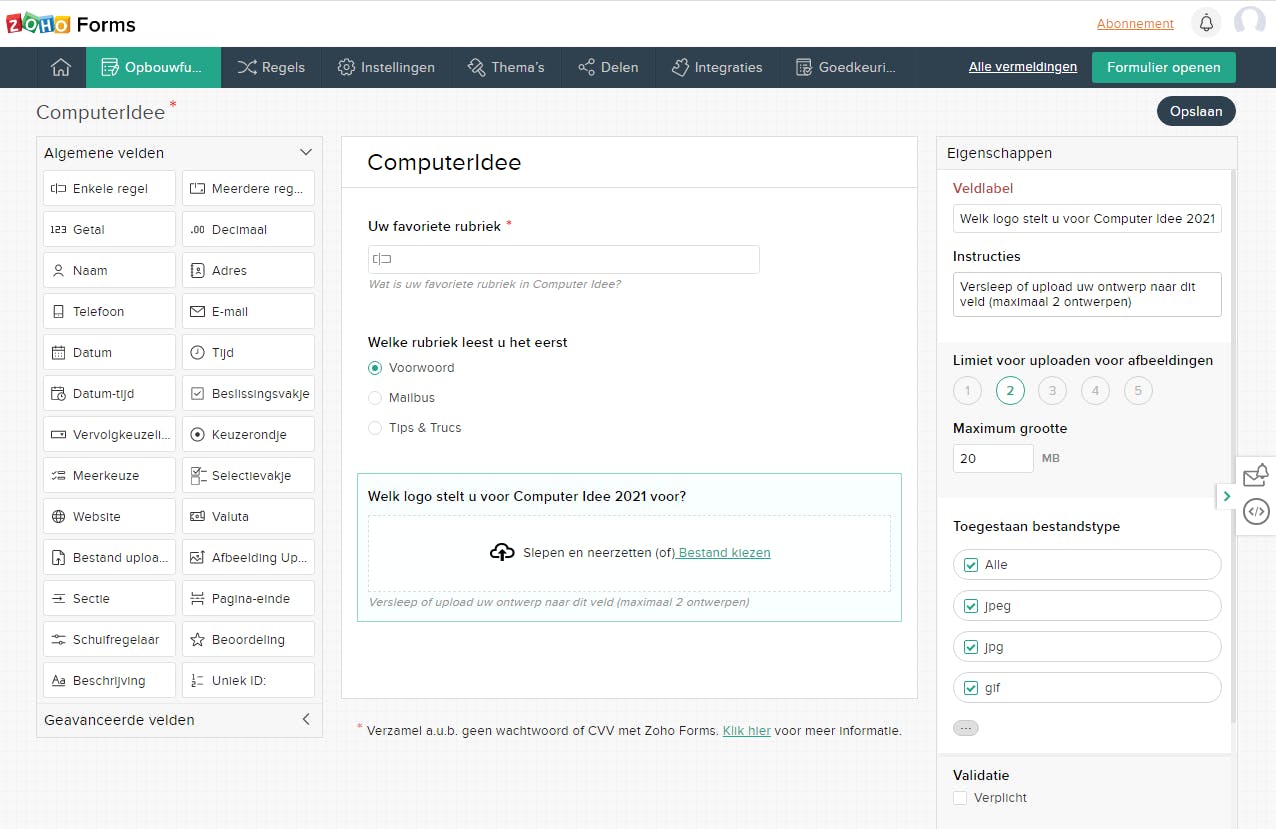Add a Naam field
1276x829 pixels.
pyautogui.click(x=110, y=270)
